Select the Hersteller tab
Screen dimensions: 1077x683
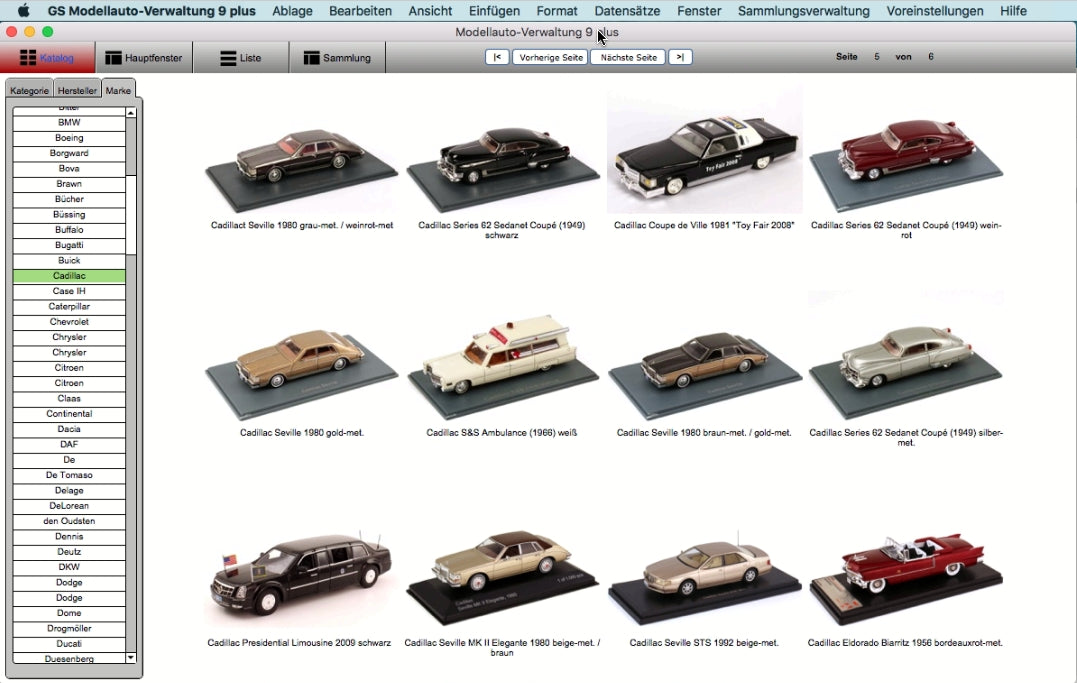(77, 90)
